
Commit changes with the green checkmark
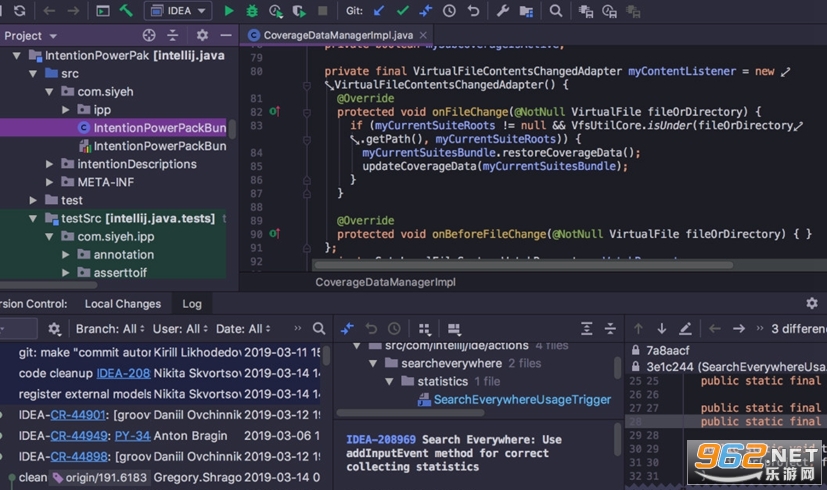pos(402,11)
